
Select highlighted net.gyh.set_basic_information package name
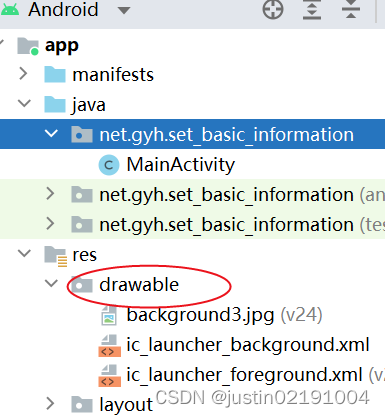pos(226,135)
